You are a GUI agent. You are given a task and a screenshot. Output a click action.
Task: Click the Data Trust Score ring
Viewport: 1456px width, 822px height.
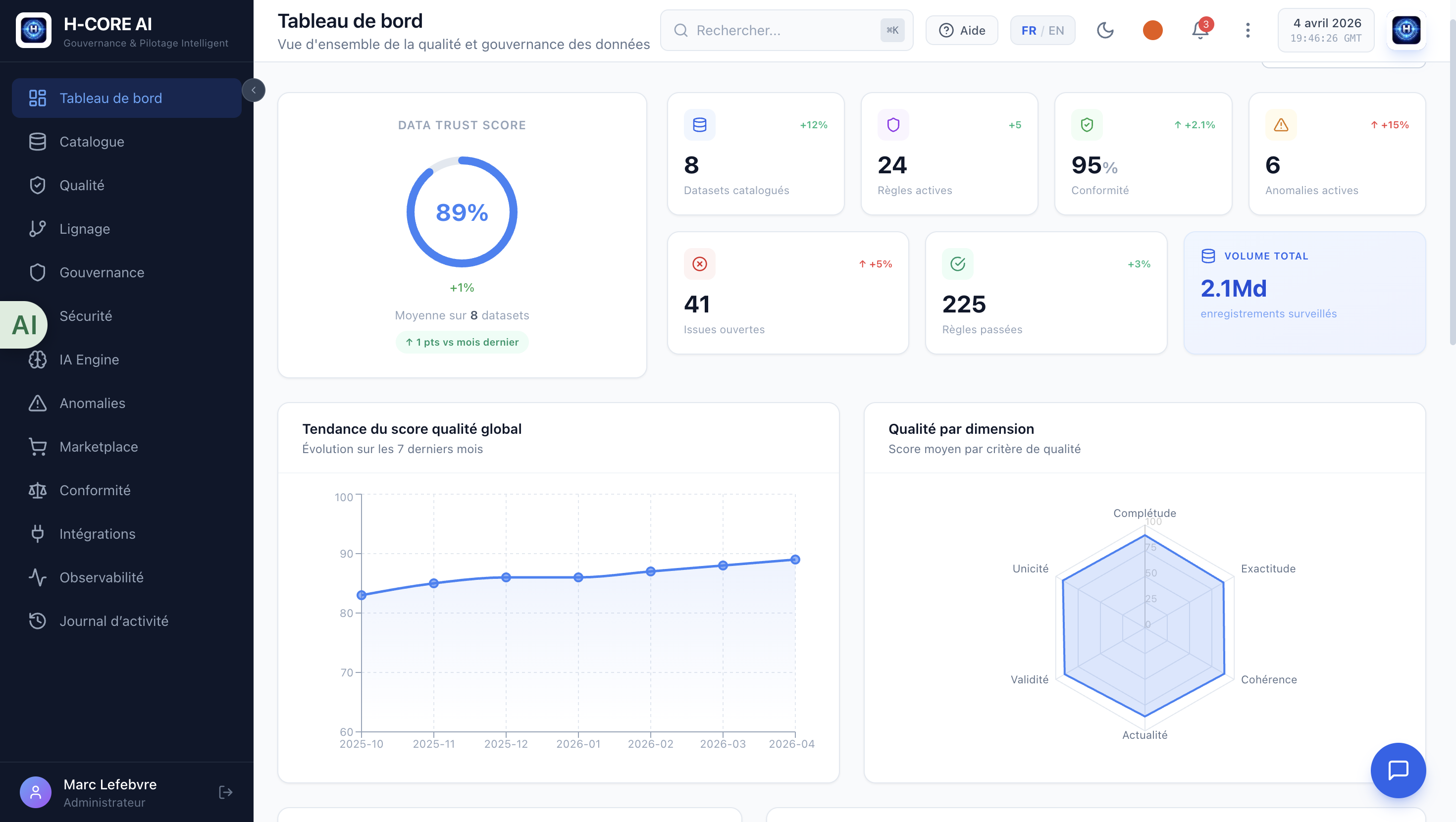coord(462,211)
